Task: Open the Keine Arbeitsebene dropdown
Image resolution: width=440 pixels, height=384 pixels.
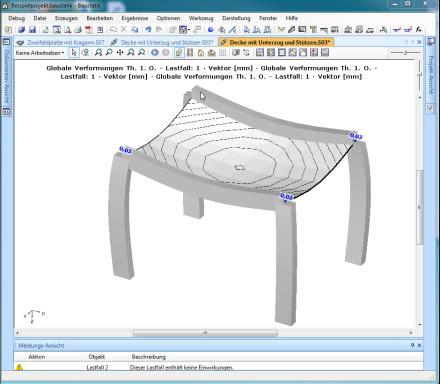Action: click(40, 53)
